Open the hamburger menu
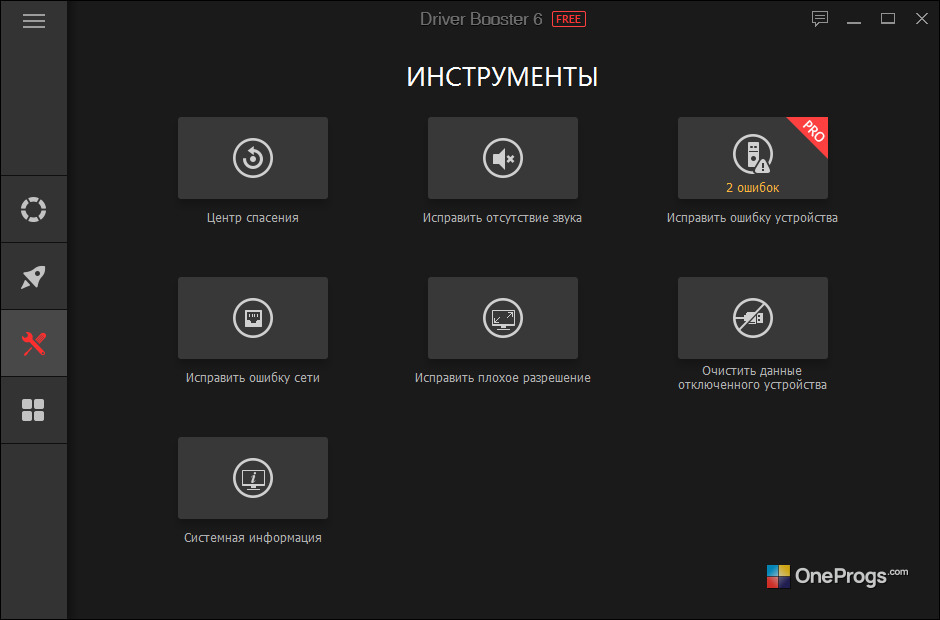 pyautogui.click(x=34, y=21)
